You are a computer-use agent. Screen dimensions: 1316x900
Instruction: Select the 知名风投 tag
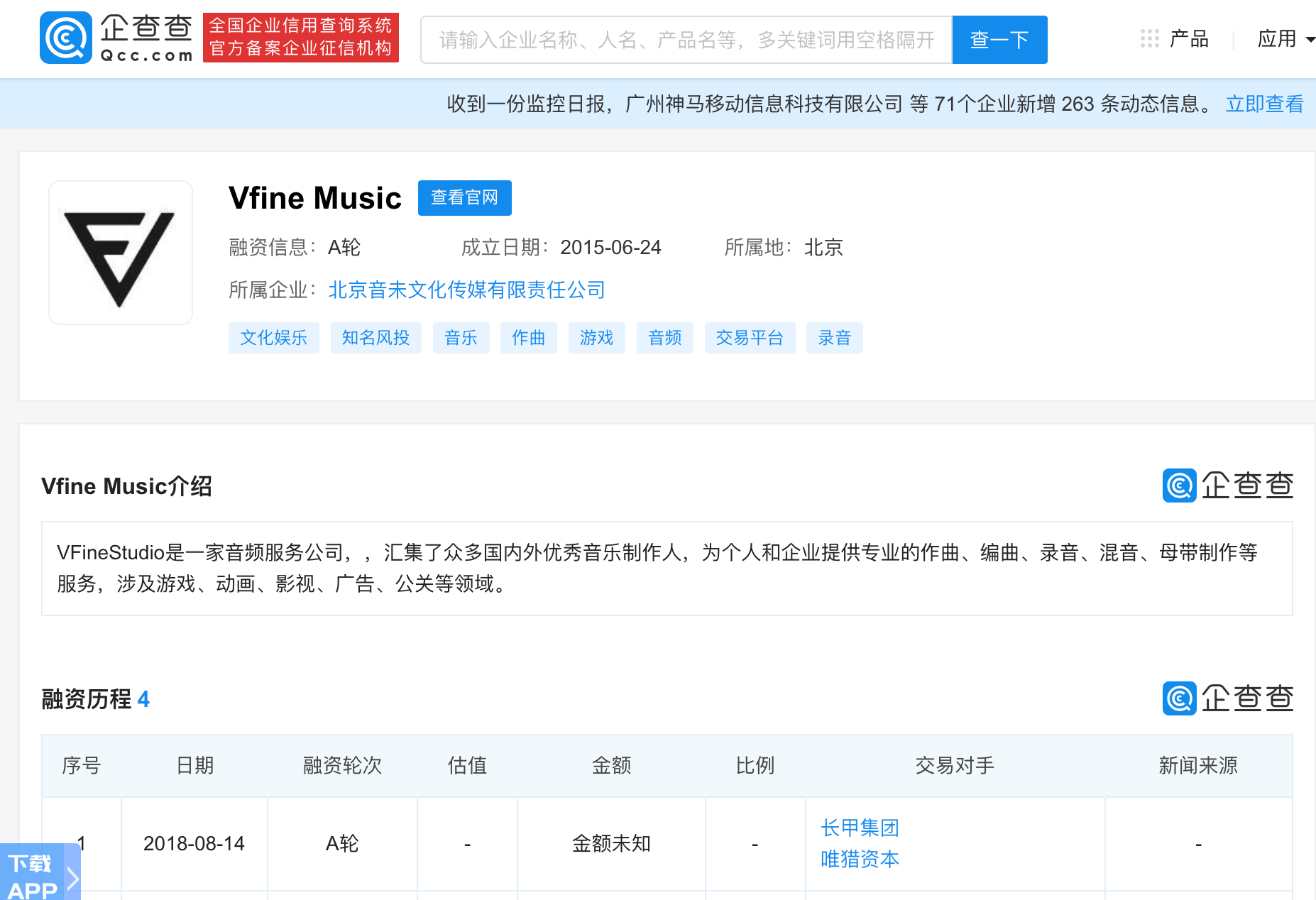pos(375,338)
